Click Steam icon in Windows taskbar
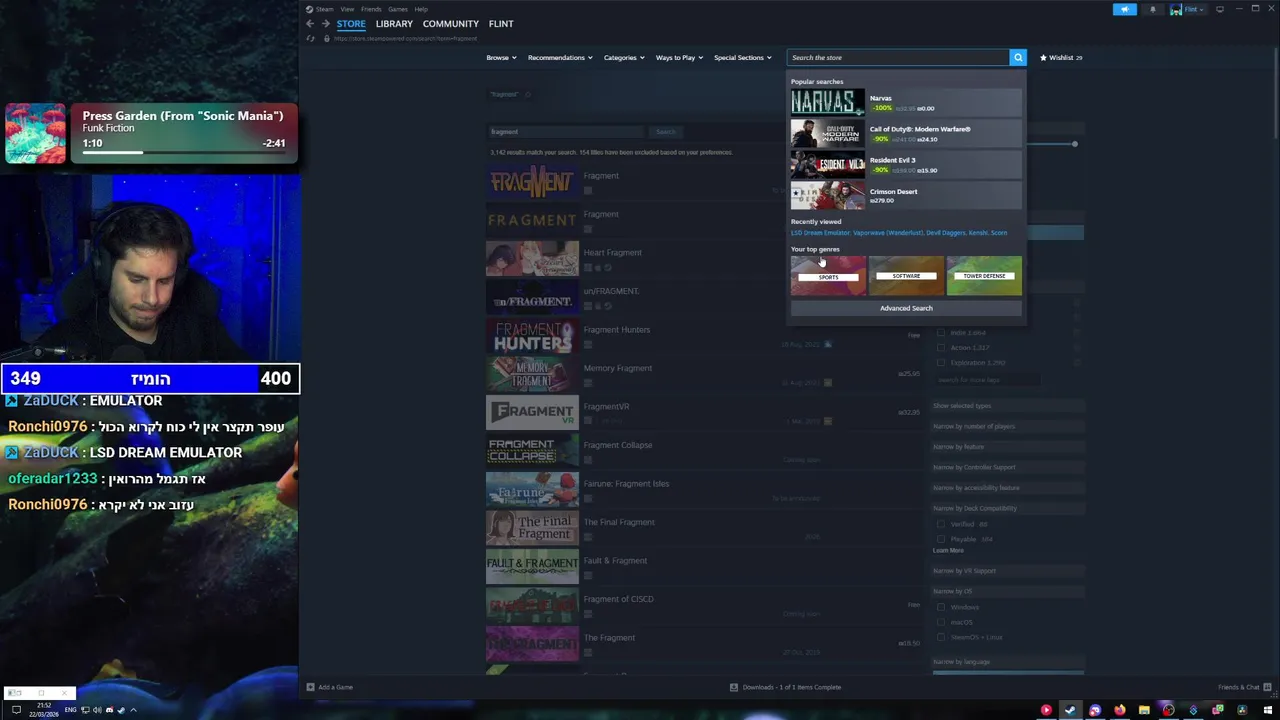Screen dimensions: 1280x720 pyautogui.click(x=1070, y=710)
